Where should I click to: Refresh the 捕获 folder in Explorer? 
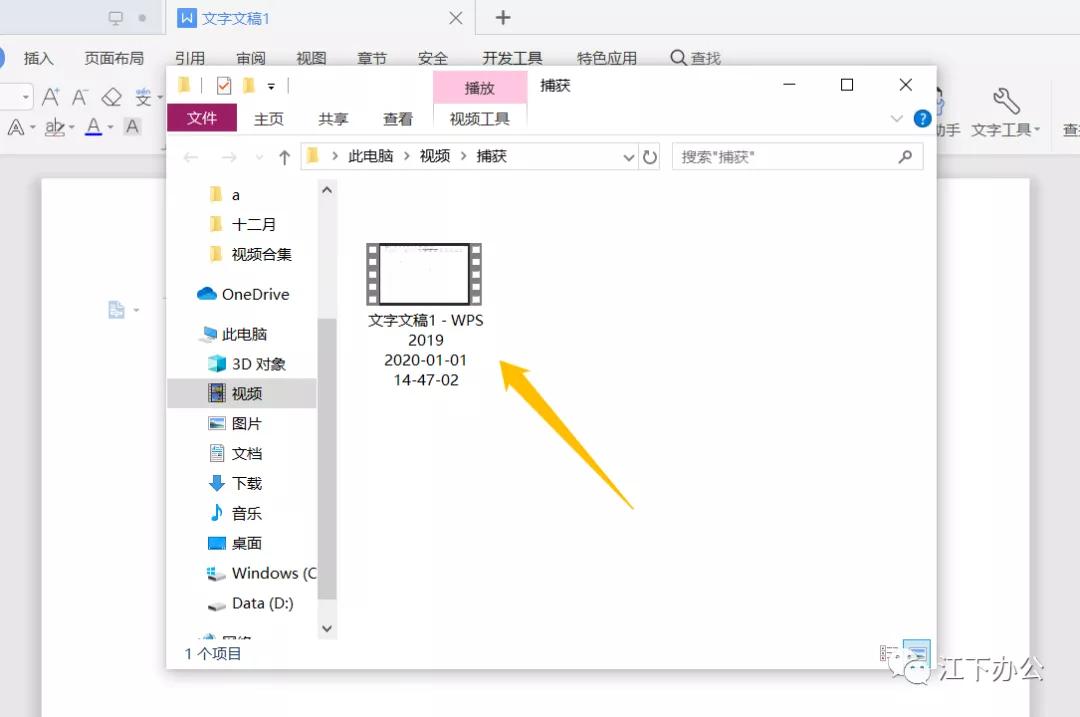pos(650,157)
